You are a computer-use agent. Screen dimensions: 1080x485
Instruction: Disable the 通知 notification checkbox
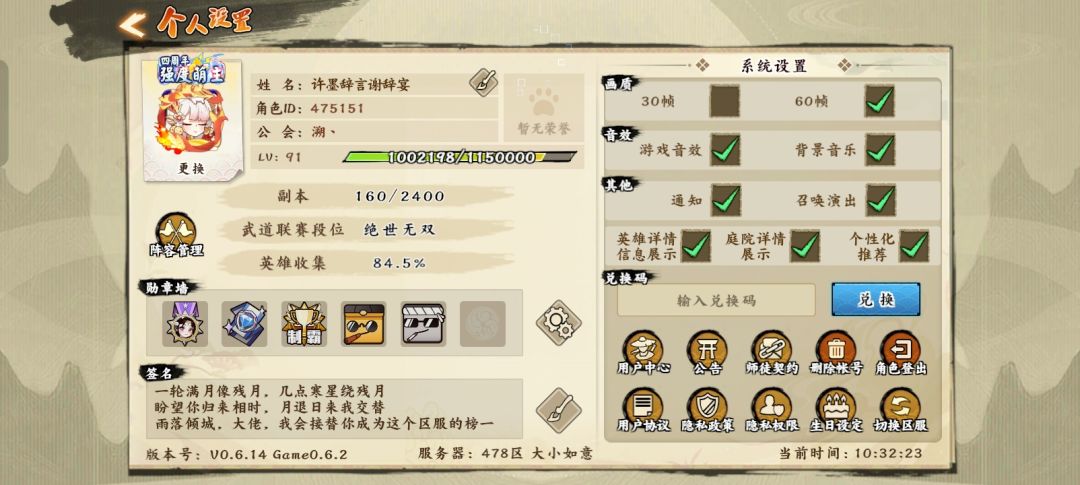(725, 200)
